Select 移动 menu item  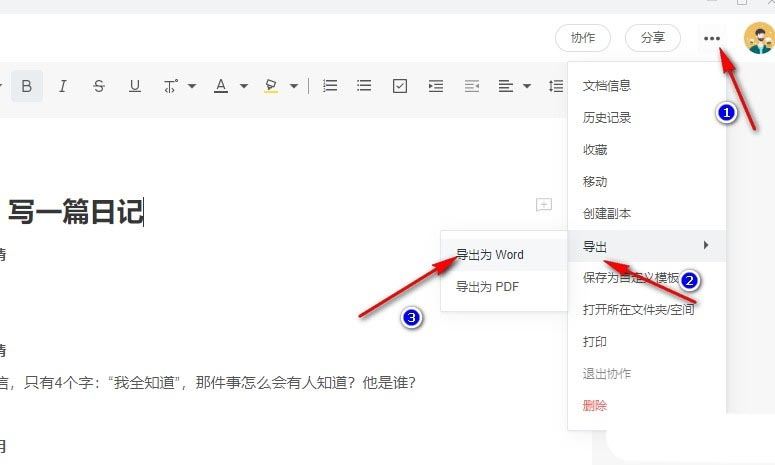(647, 182)
